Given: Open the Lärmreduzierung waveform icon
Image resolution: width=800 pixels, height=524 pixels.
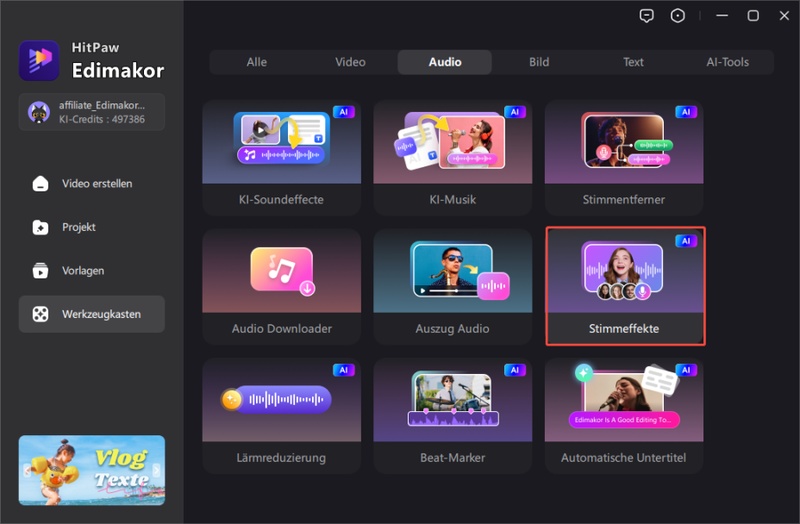Looking at the screenshot, I should click(x=276, y=399).
